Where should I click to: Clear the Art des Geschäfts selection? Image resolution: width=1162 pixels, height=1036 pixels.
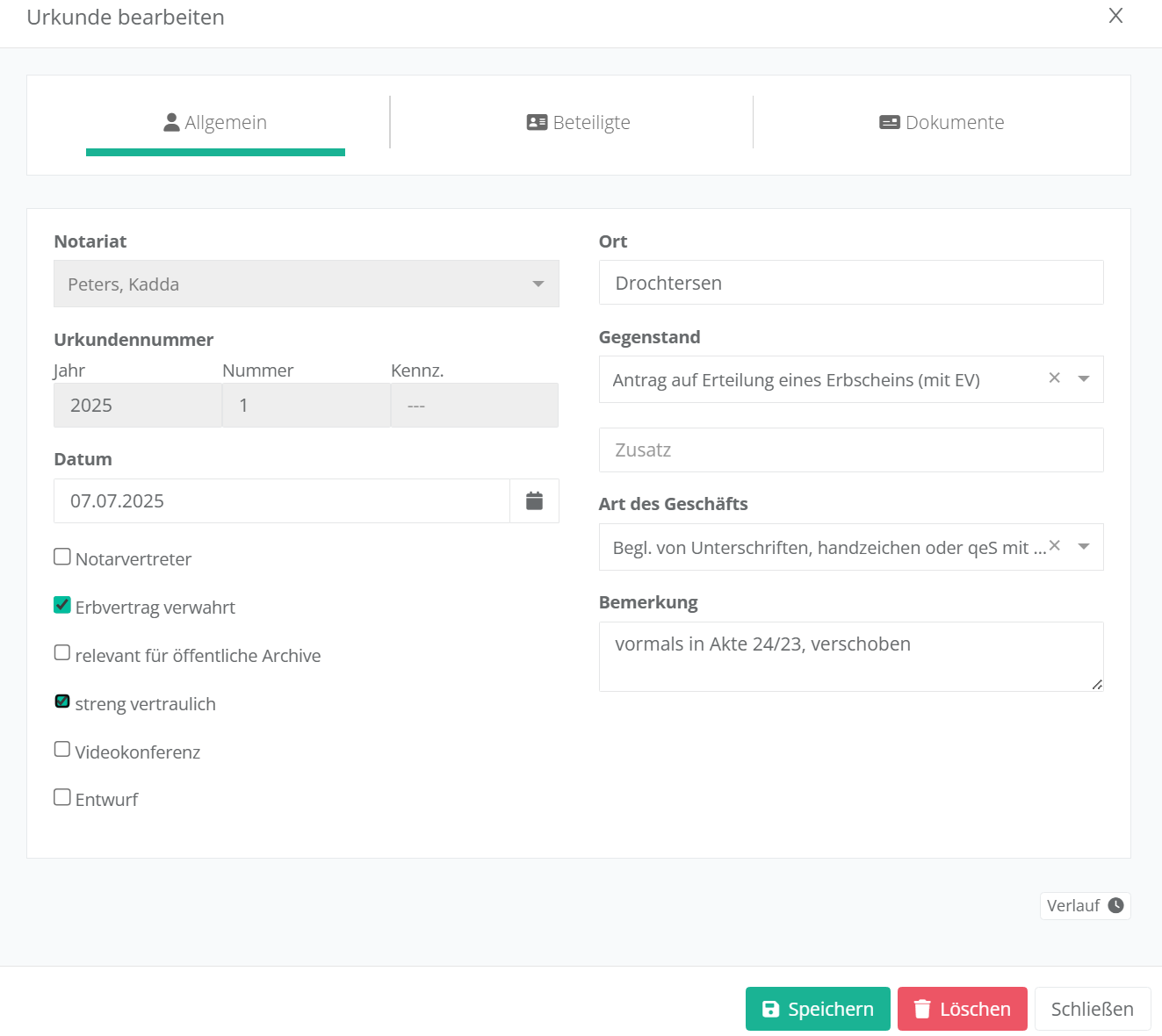click(1055, 546)
